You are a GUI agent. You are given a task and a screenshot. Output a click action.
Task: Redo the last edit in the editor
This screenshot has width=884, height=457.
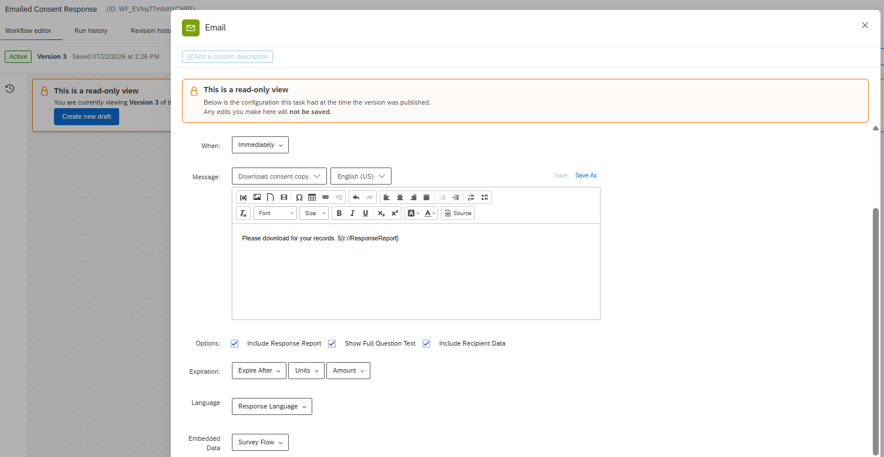coord(369,197)
